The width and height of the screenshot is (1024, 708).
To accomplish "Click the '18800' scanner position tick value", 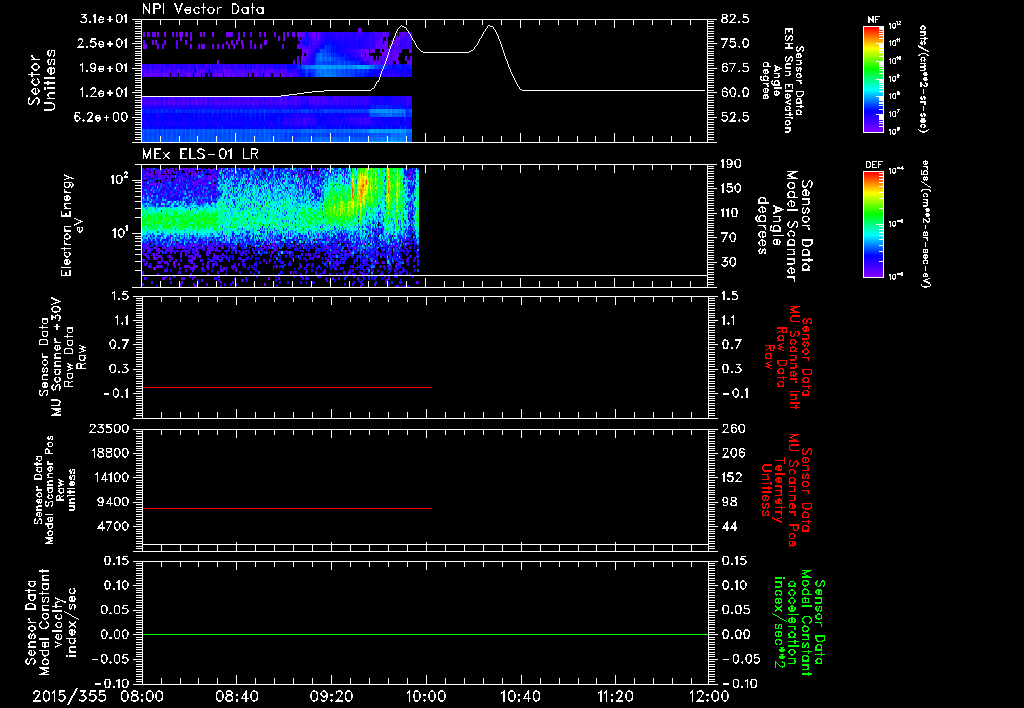I will pyautogui.click(x=111, y=453).
